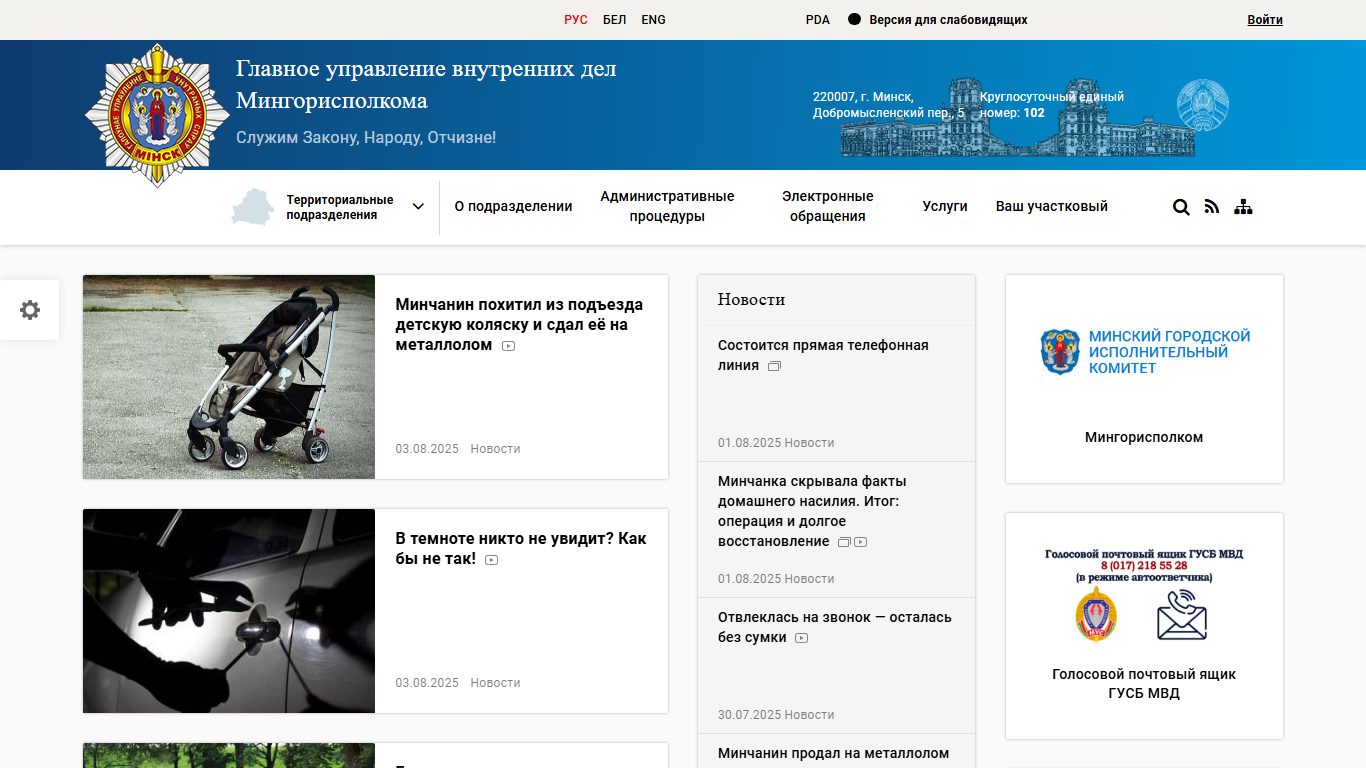Open the baby stroller article thumbnail
1366x768 pixels.
(x=229, y=377)
